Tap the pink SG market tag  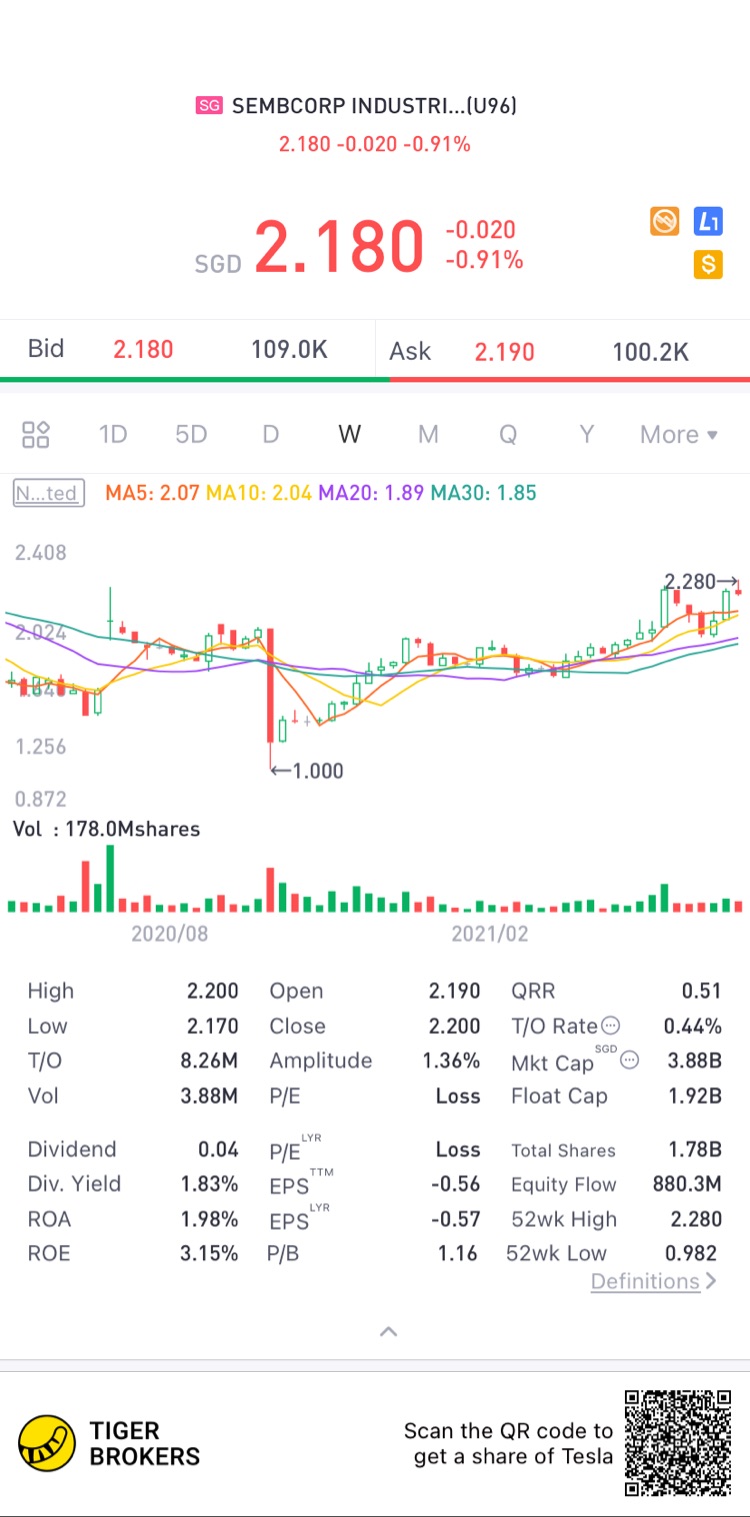[209, 106]
